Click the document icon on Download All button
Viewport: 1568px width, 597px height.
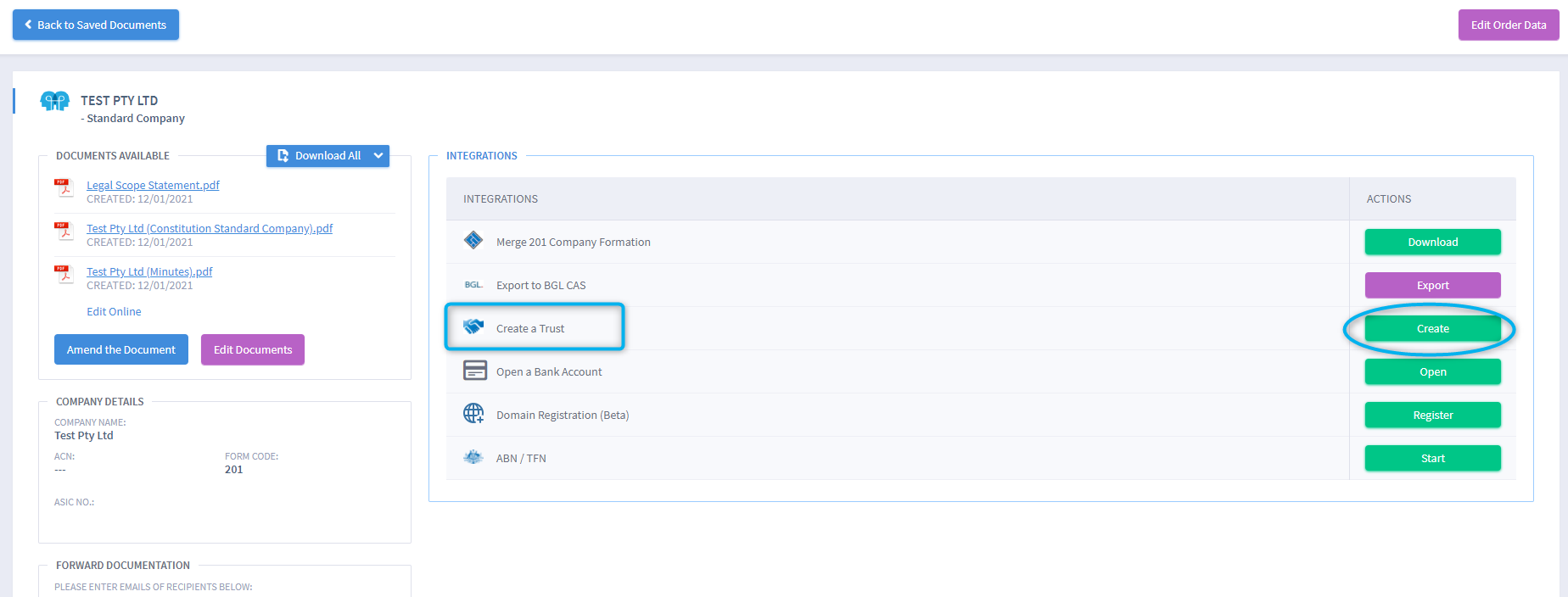[x=283, y=156]
